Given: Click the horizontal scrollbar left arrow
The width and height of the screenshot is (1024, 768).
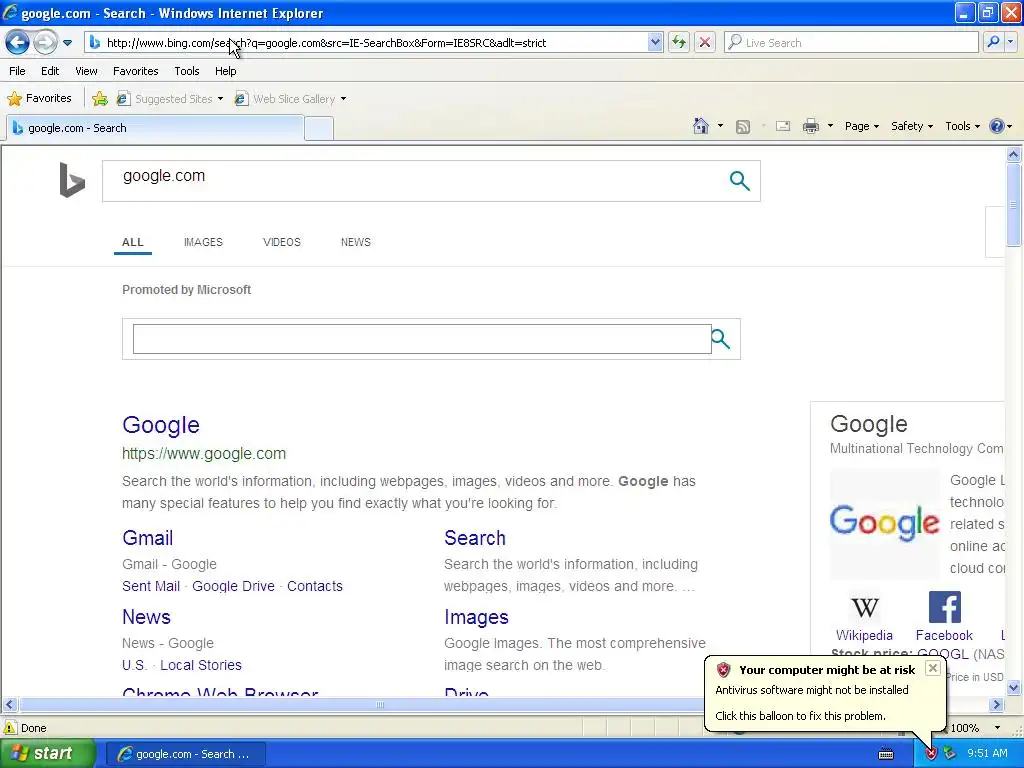Looking at the screenshot, I should pos(9,705).
